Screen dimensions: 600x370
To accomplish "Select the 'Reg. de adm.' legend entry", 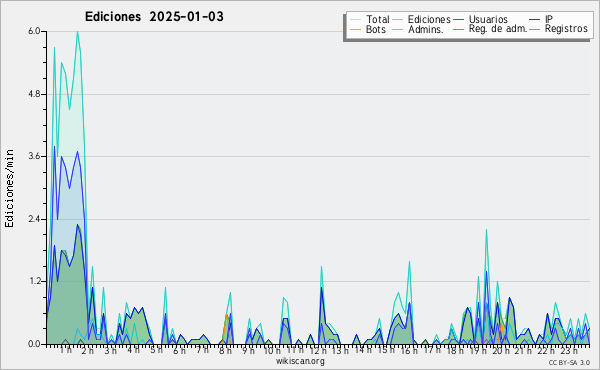I will 498,29.
